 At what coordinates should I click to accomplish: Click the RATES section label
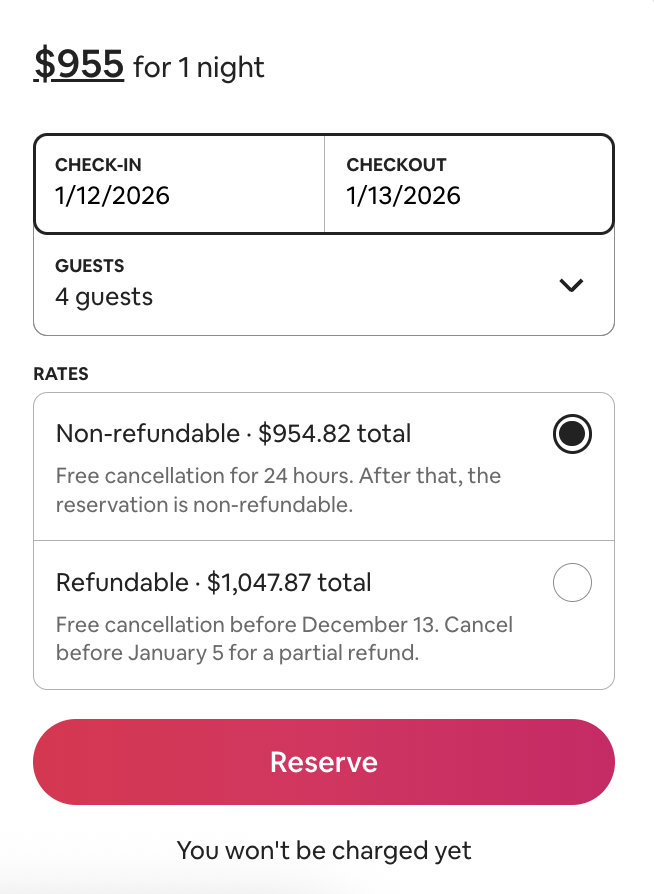[60, 373]
